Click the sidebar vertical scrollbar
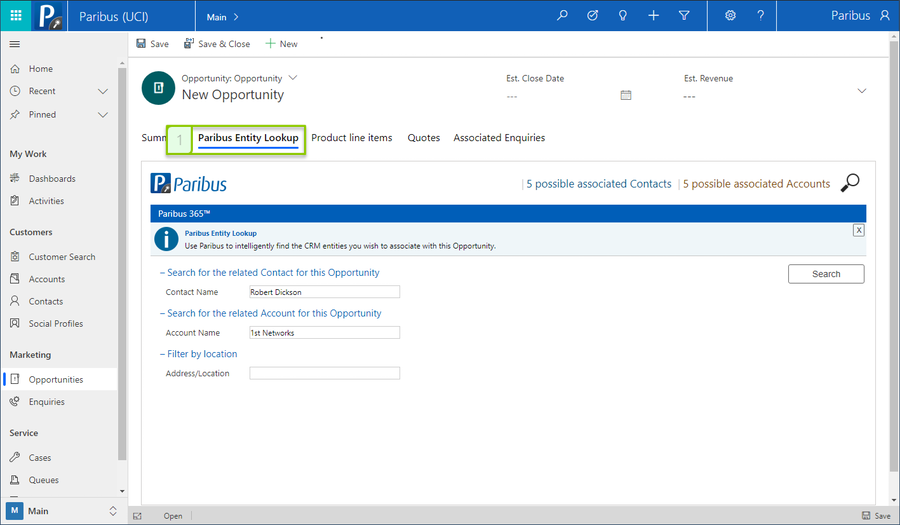The width and height of the screenshot is (900, 525). (x=122, y=264)
